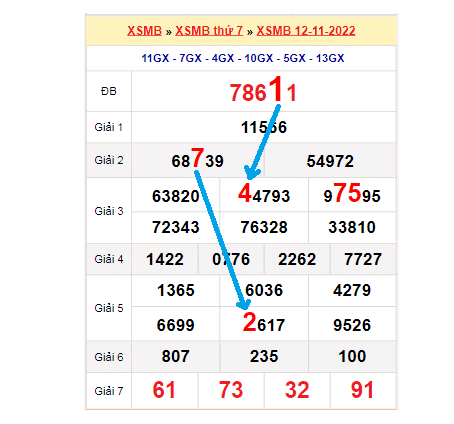This screenshot has height=424, width=454.
Task: Select the Giải 2 number 54972
Action: (x=330, y=161)
